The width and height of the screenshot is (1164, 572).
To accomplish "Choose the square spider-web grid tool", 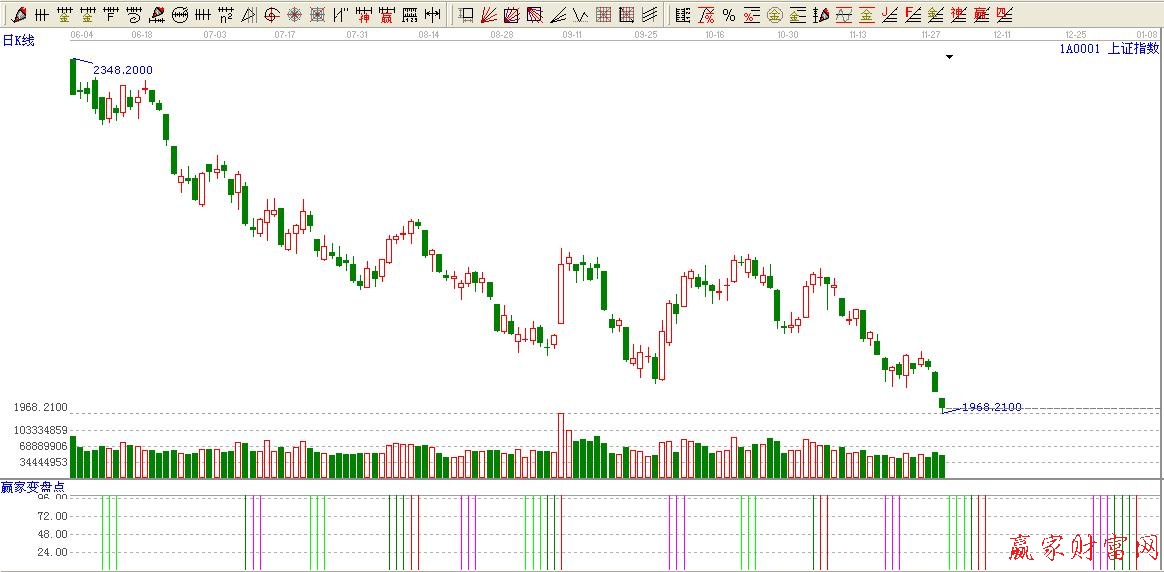I will pyautogui.click(x=317, y=15).
